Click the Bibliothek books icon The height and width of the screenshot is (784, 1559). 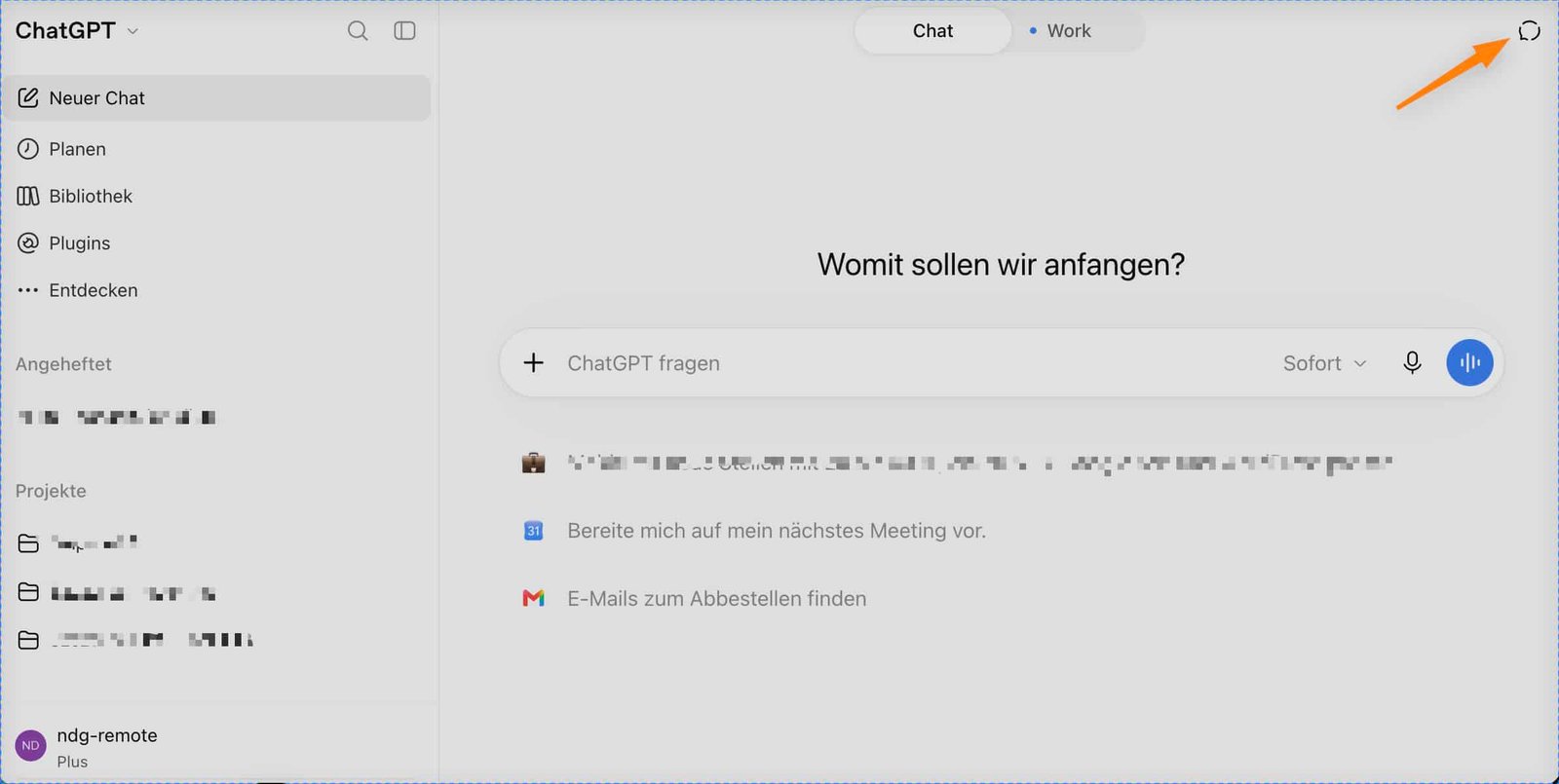(28, 196)
